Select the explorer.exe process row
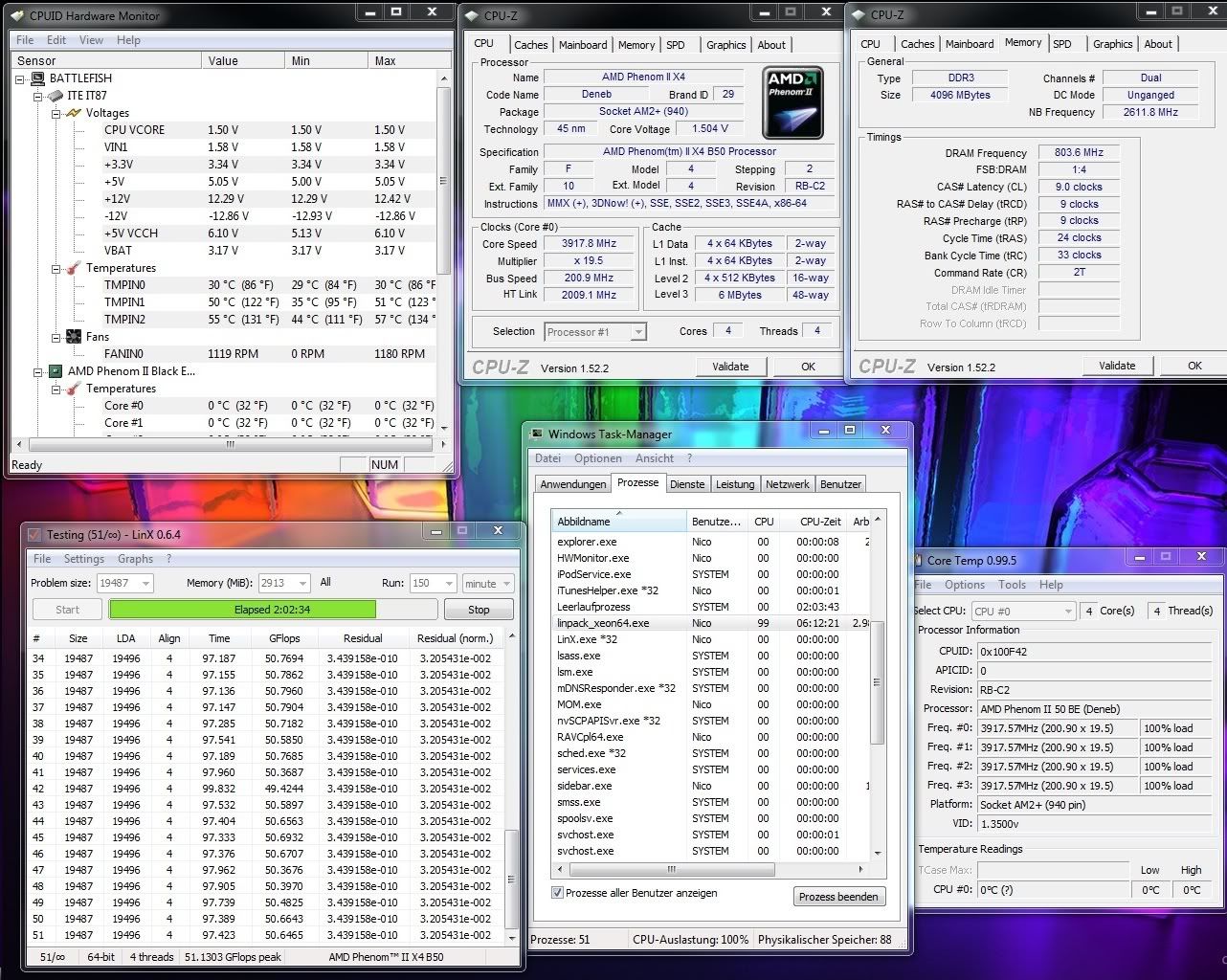 click(x=711, y=542)
